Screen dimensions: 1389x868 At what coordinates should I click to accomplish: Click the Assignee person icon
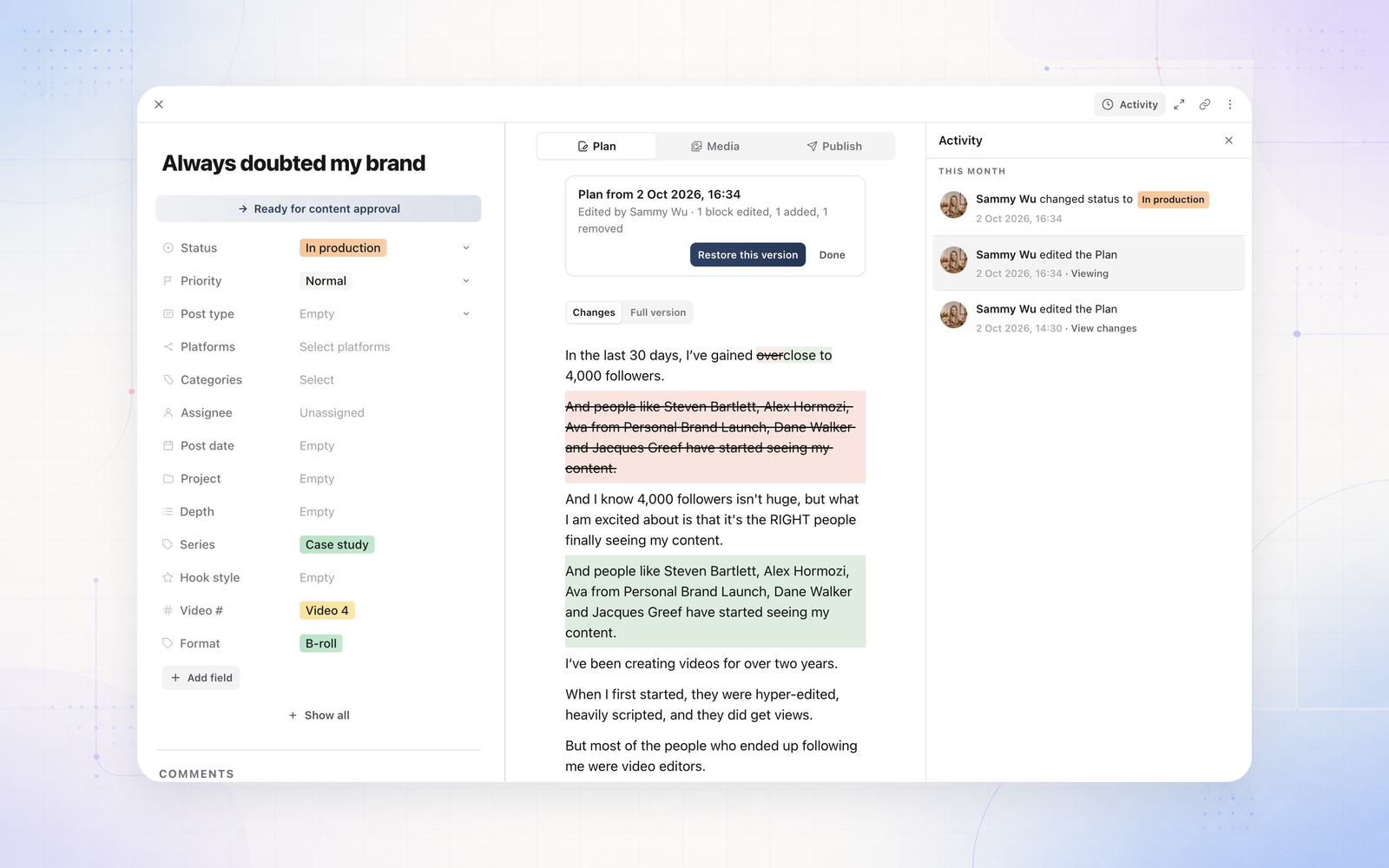pos(168,413)
